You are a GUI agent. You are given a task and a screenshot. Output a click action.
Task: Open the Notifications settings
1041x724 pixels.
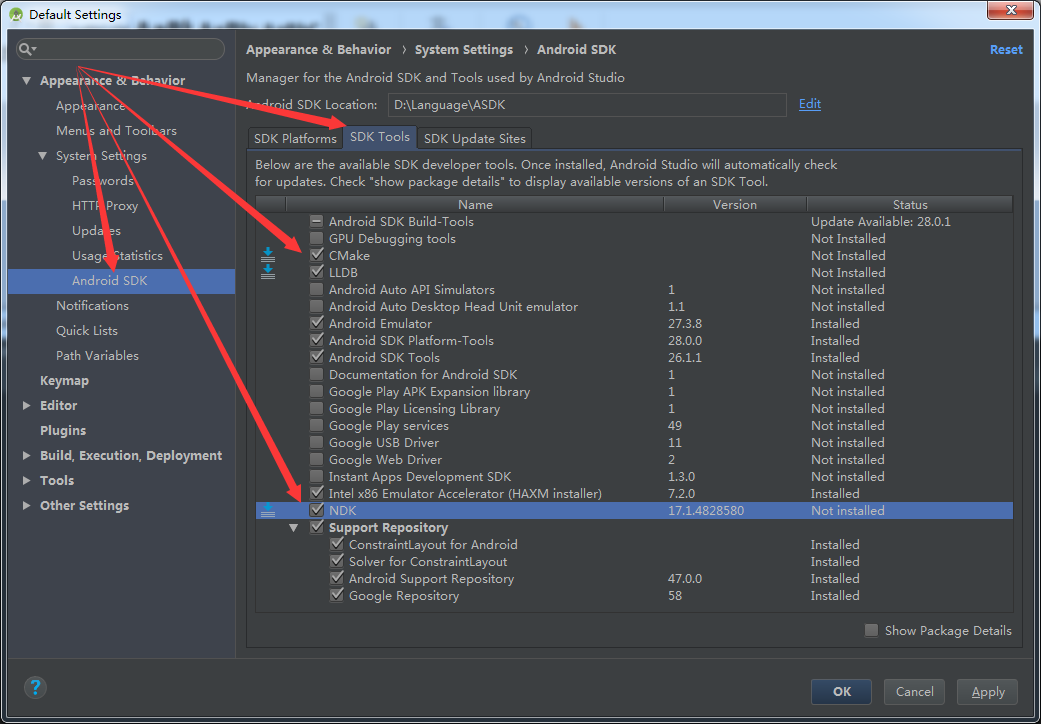92,306
